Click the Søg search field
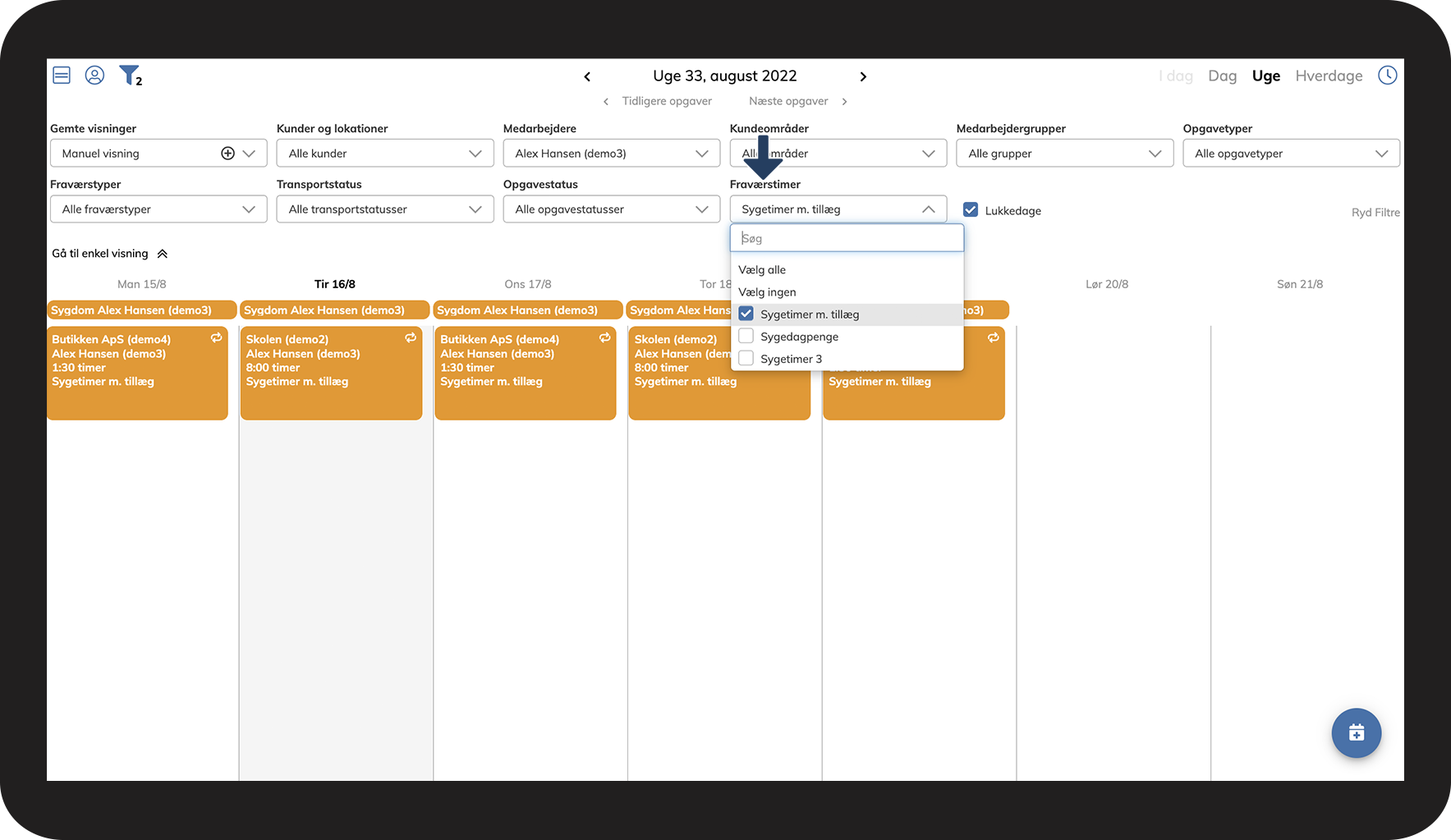The height and width of the screenshot is (840, 1451). pyautogui.click(x=847, y=238)
